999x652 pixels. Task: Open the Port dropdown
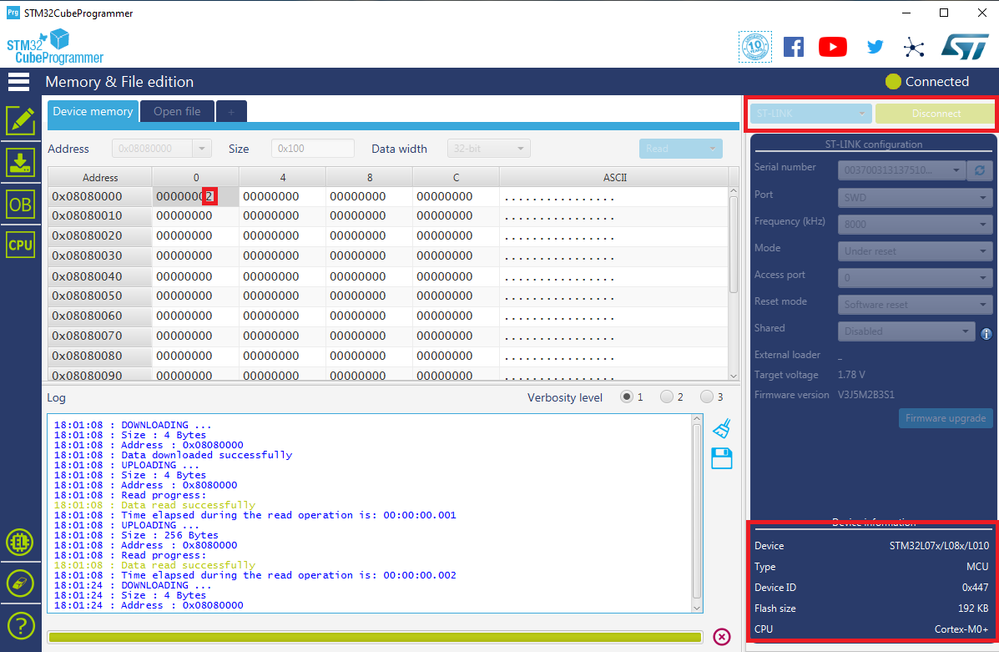915,198
